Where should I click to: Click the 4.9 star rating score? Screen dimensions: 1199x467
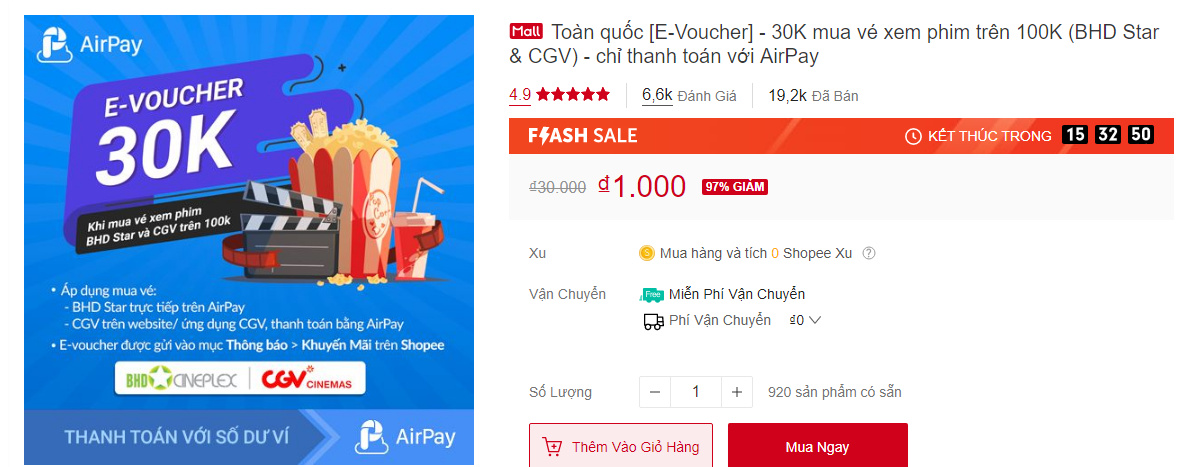click(x=520, y=95)
